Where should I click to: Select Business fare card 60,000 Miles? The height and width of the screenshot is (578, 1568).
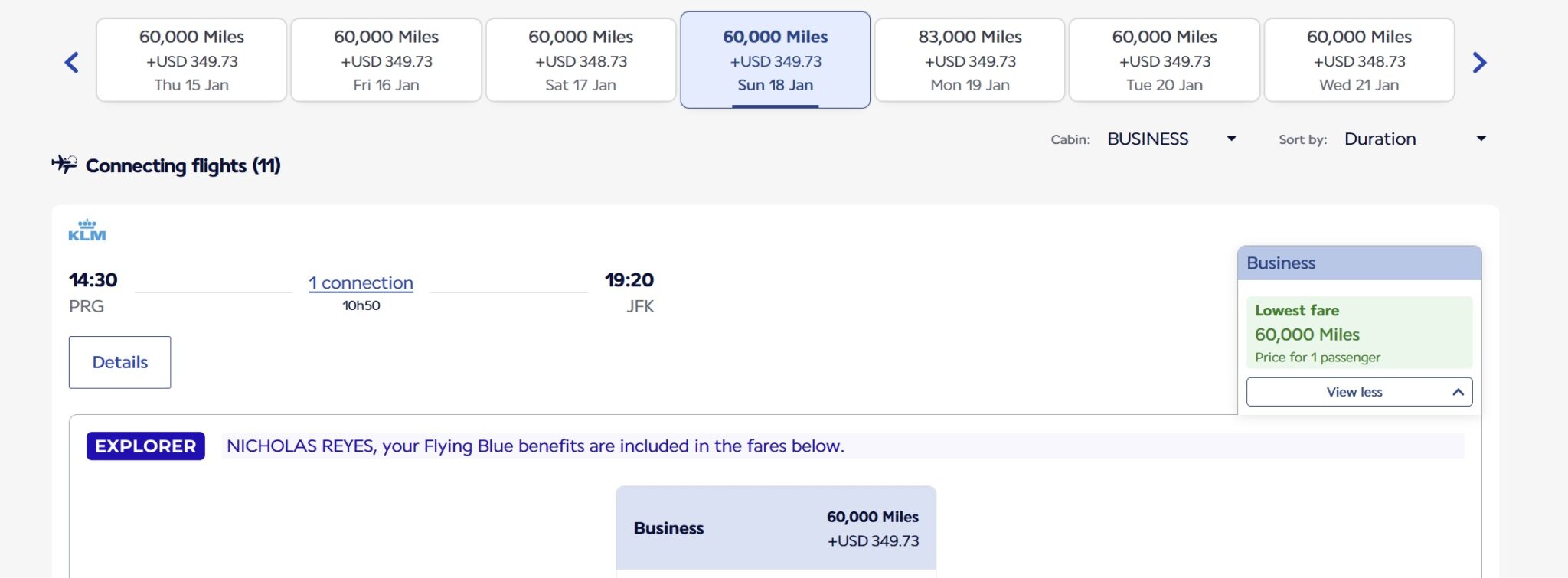point(776,528)
